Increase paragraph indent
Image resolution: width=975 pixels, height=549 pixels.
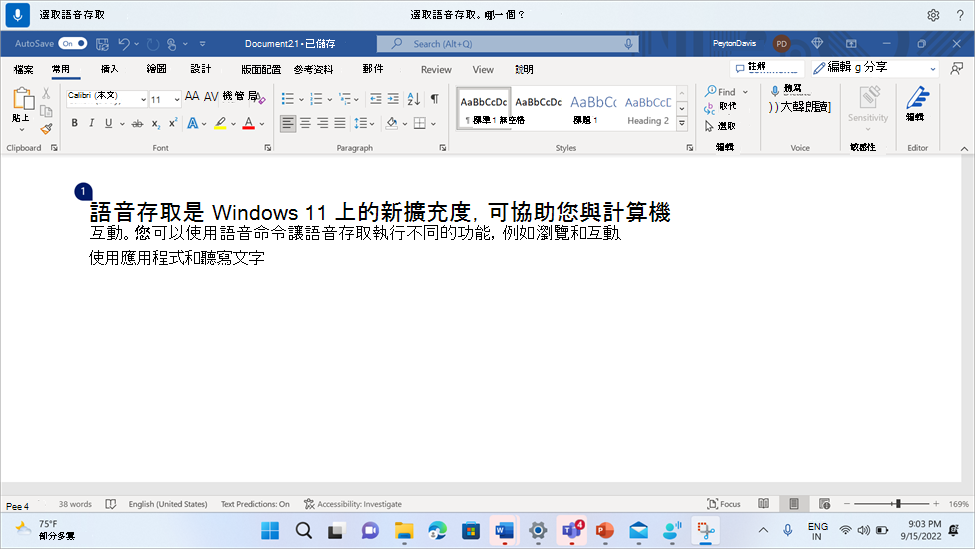click(x=393, y=99)
